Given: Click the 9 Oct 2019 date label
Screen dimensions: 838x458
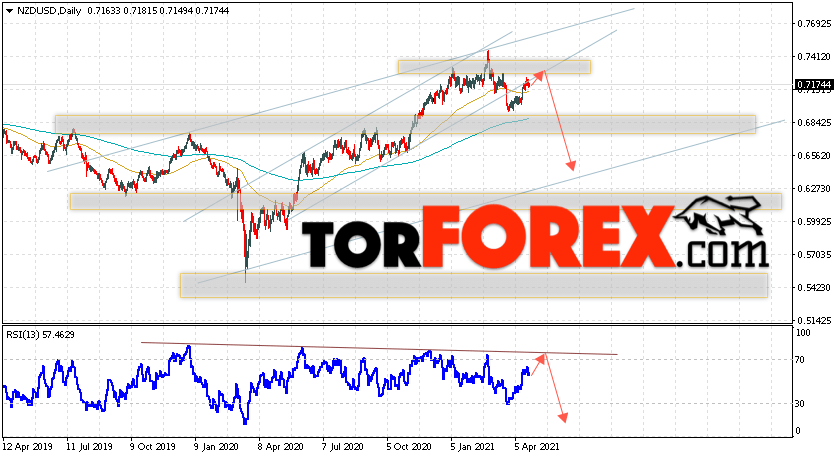Looking at the screenshot, I should click(x=153, y=446).
